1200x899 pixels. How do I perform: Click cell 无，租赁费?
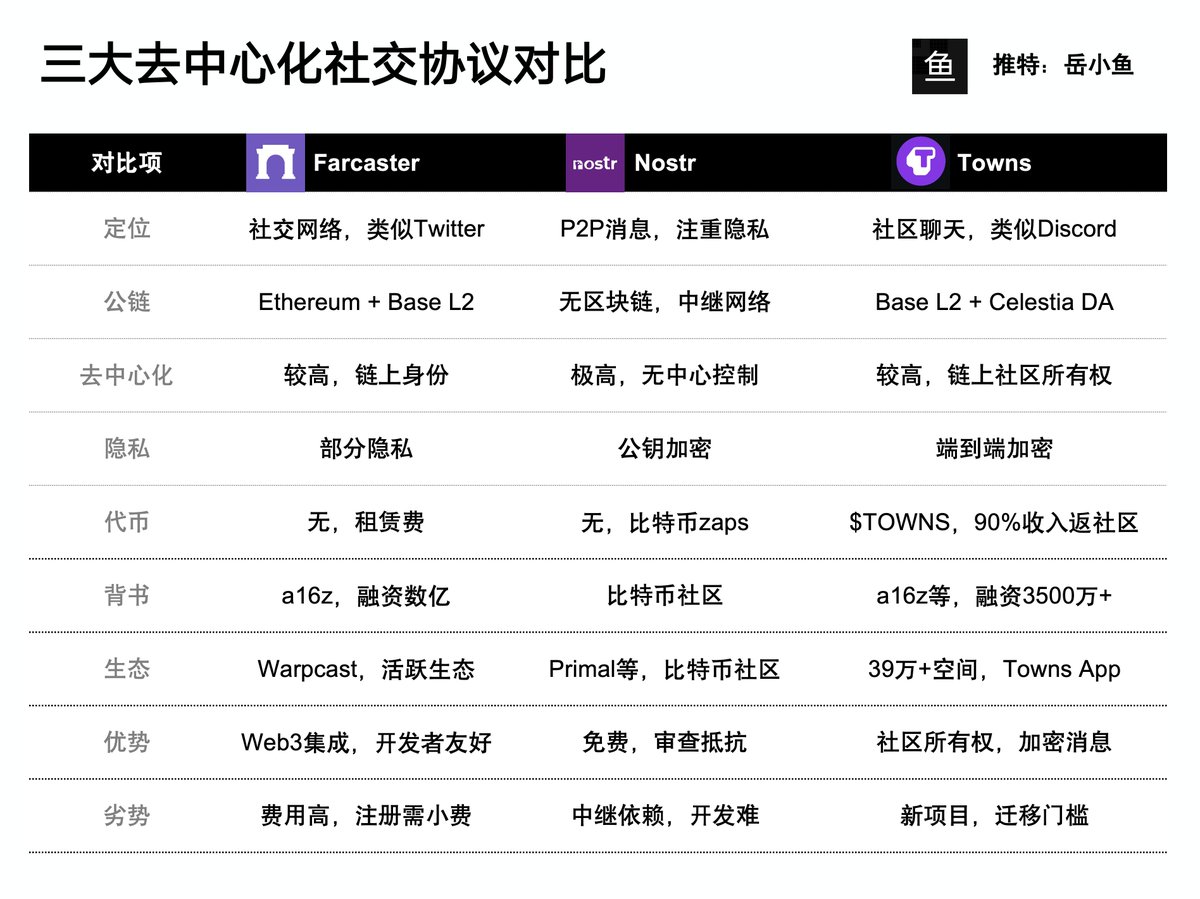(366, 522)
